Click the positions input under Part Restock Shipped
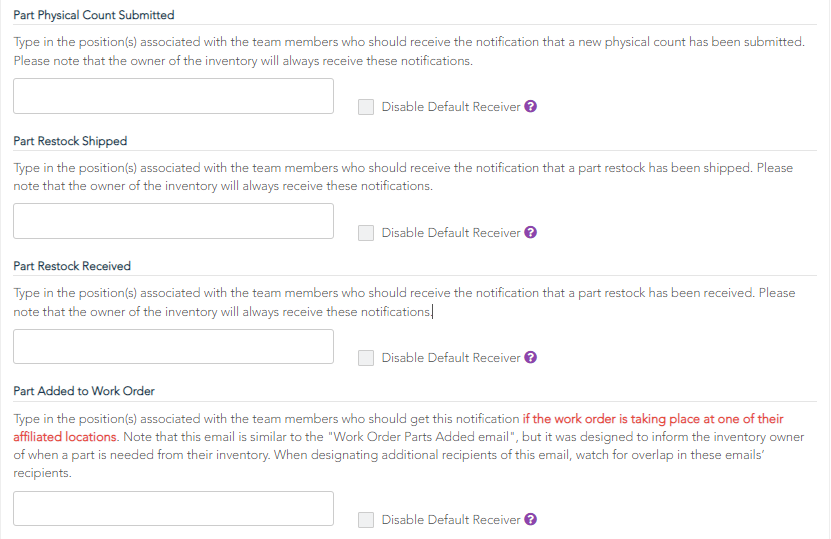Image resolution: width=831 pixels, height=539 pixels. coord(173,221)
